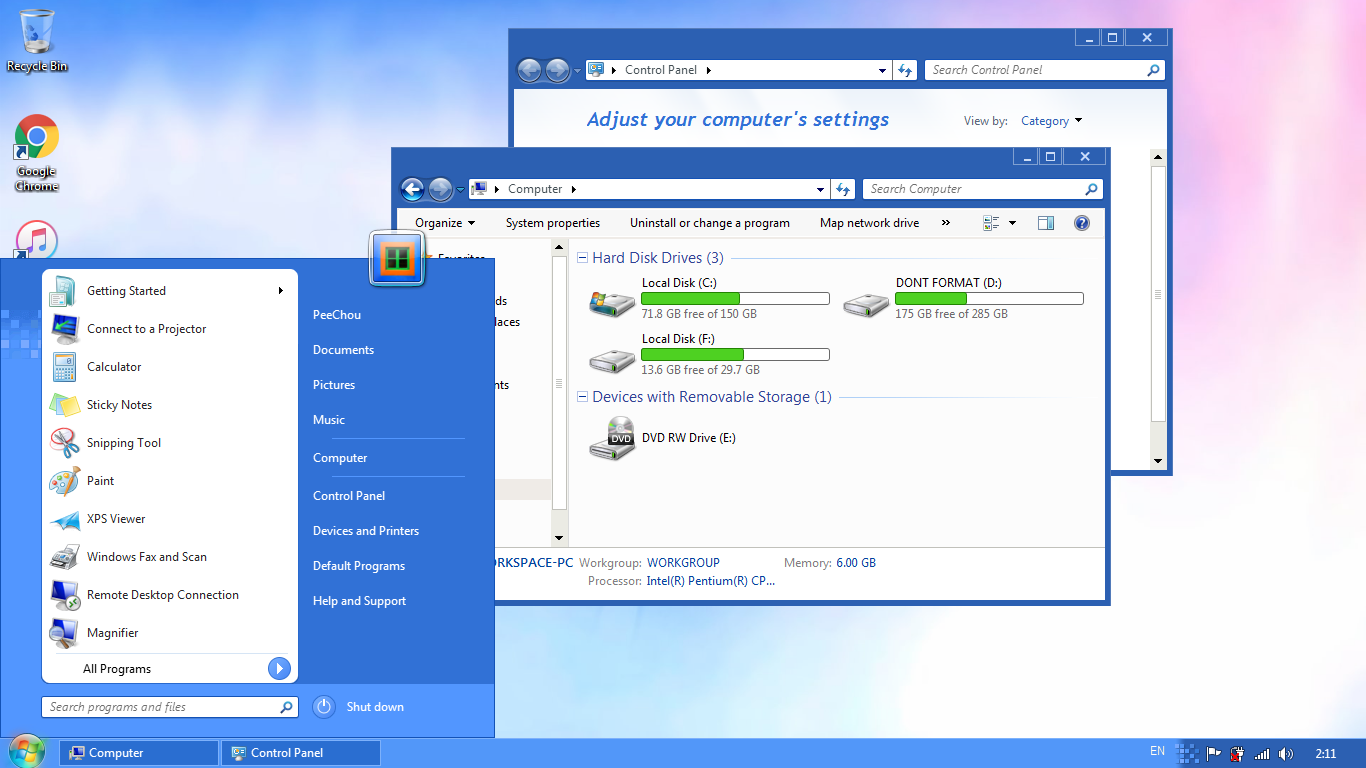Open address dropdown in the Control Panel window
Screen dimensions: 1366x768
click(x=882, y=70)
